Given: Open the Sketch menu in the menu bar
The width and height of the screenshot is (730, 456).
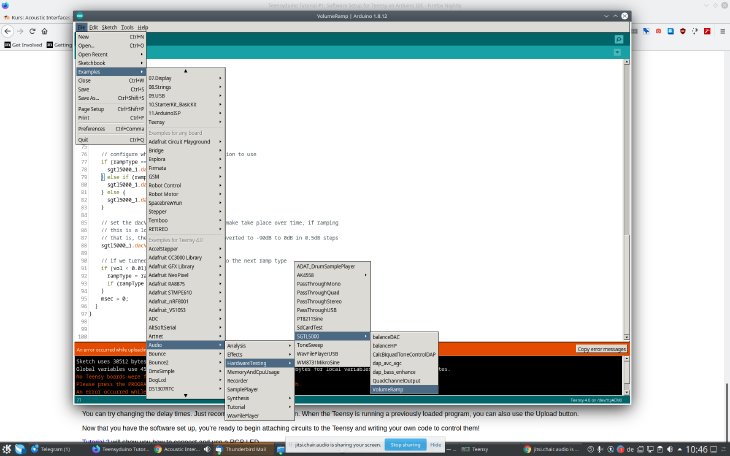Looking at the screenshot, I should click(x=110, y=26).
